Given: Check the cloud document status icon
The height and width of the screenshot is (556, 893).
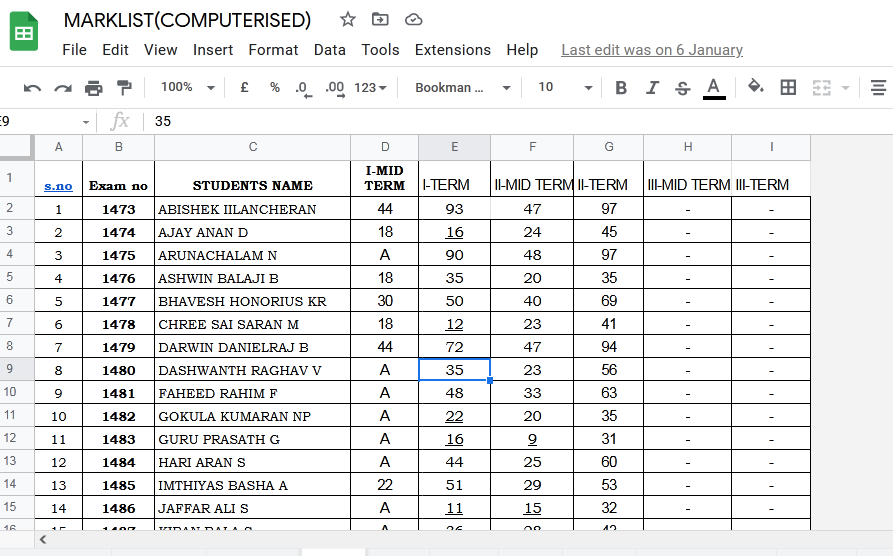Looking at the screenshot, I should (413, 20).
